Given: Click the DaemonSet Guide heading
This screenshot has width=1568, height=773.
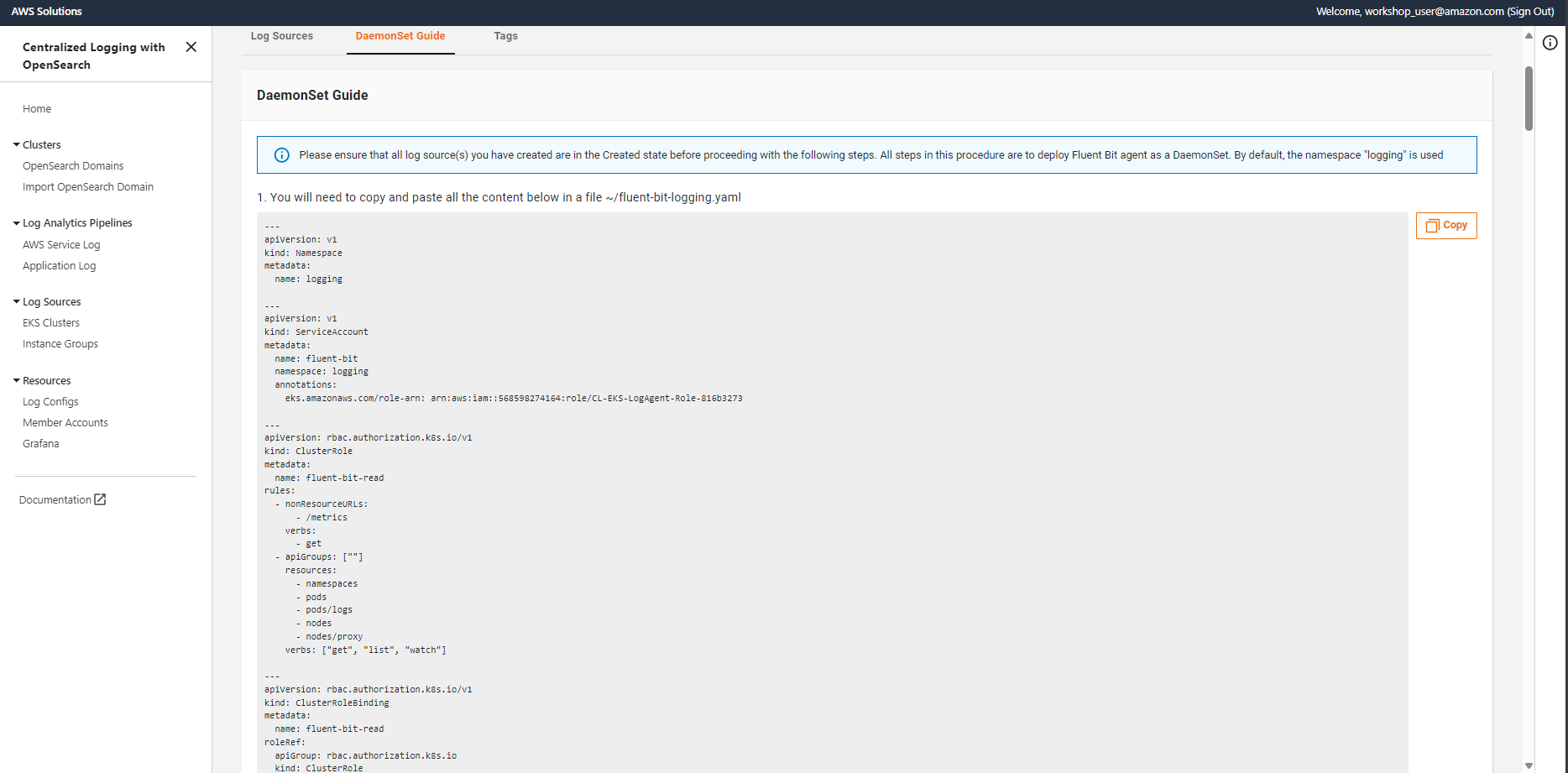Looking at the screenshot, I should pos(312,96).
